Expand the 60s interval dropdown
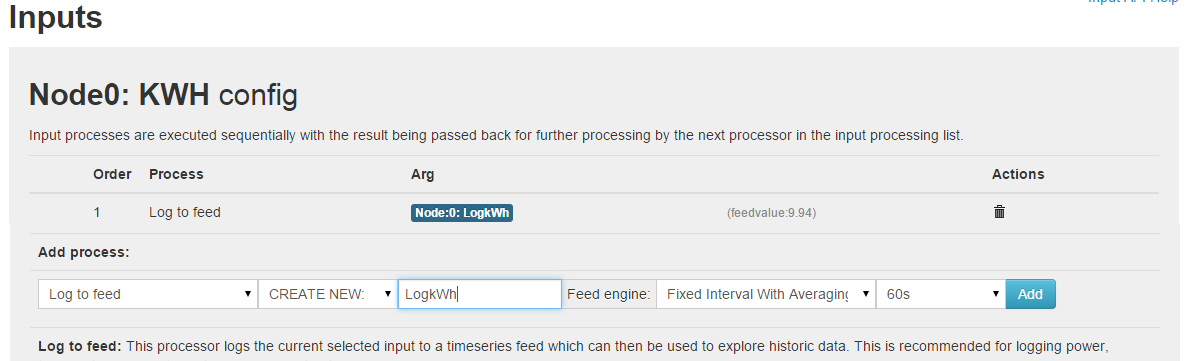The image size is (1188, 361). pyautogui.click(x=940, y=294)
